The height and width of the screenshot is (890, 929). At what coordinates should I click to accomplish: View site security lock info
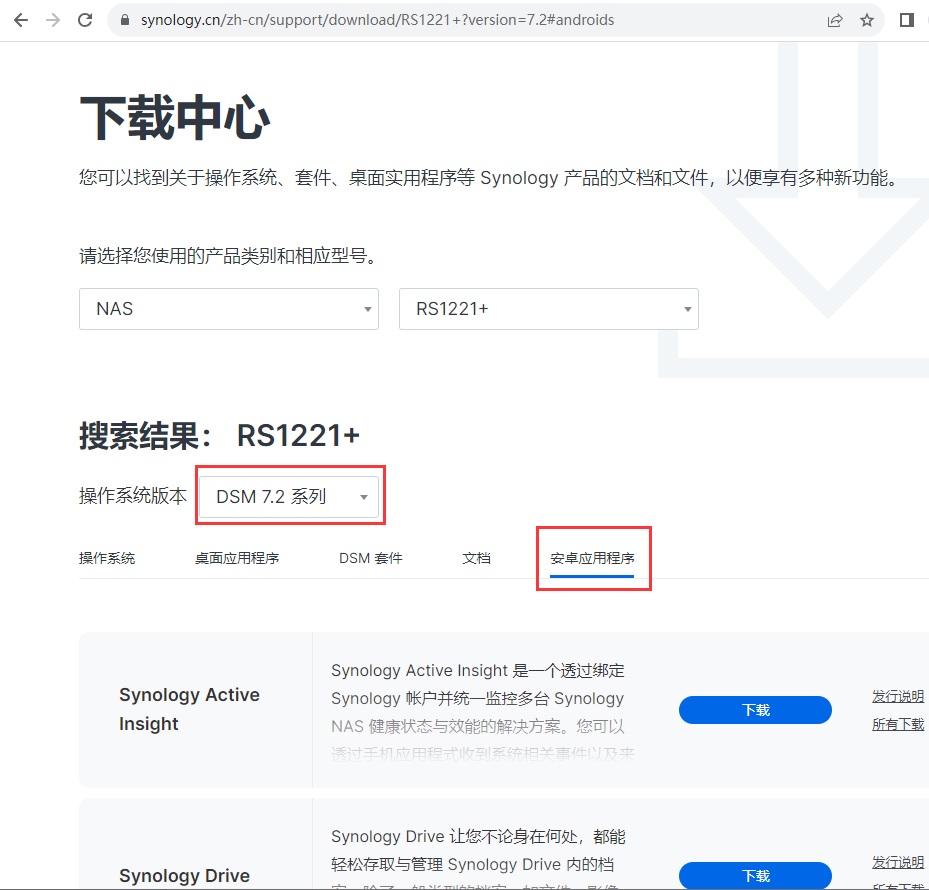pyautogui.click(x=124, y=20)
